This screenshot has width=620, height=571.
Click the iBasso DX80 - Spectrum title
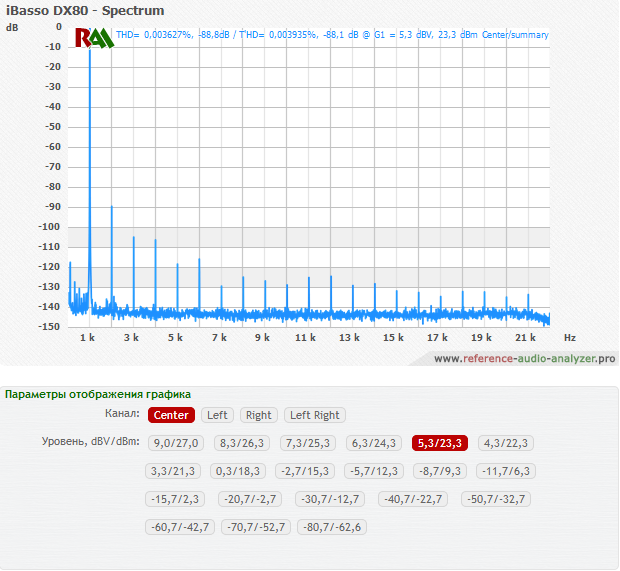click(85, 11)
